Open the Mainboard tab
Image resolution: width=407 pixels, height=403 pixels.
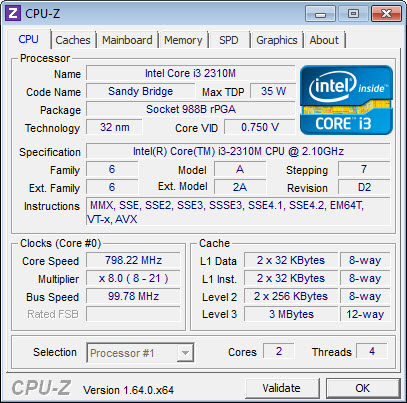(127, 40)
